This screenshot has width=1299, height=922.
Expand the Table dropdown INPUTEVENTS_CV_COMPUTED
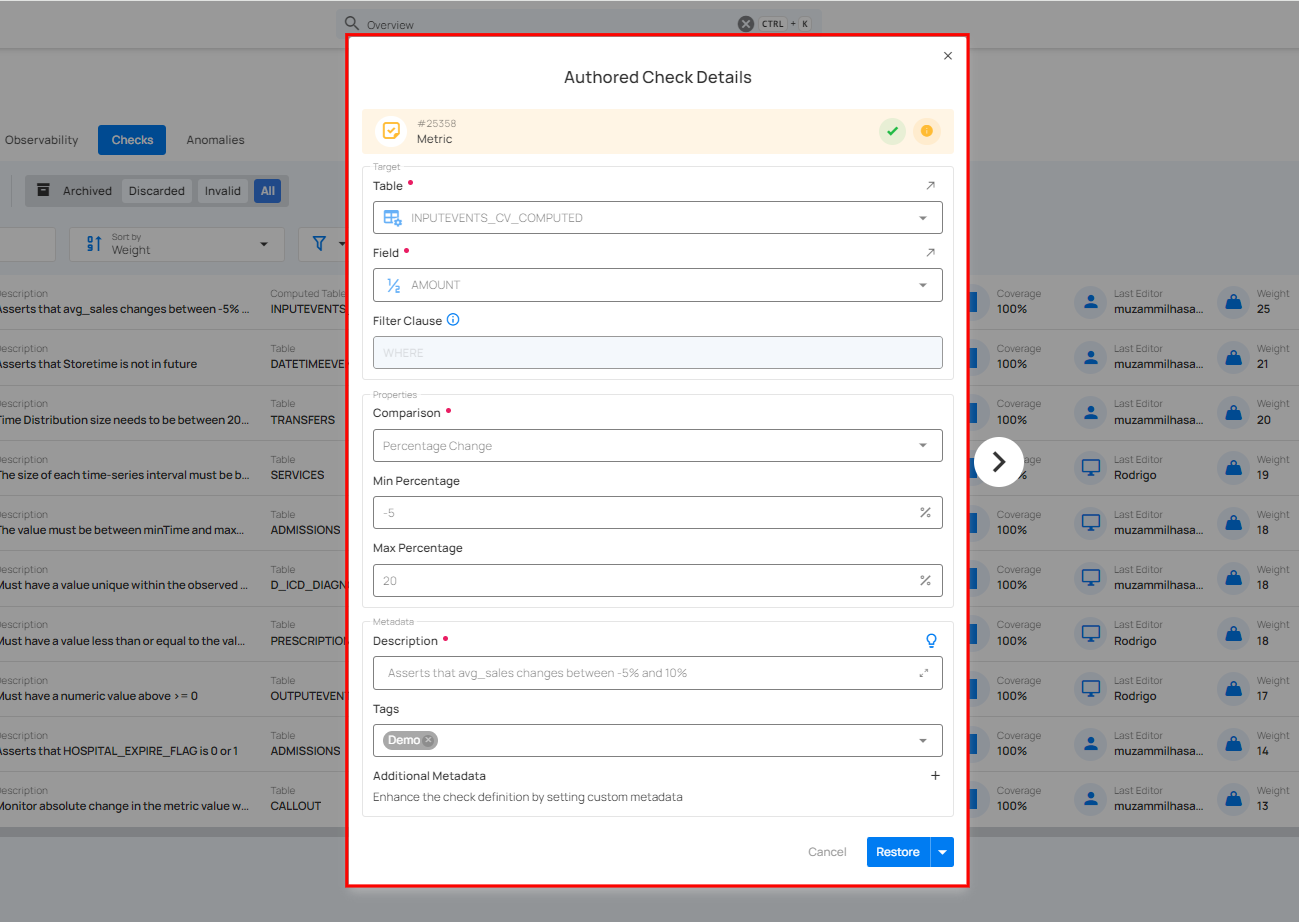click(x=658, y=218)
